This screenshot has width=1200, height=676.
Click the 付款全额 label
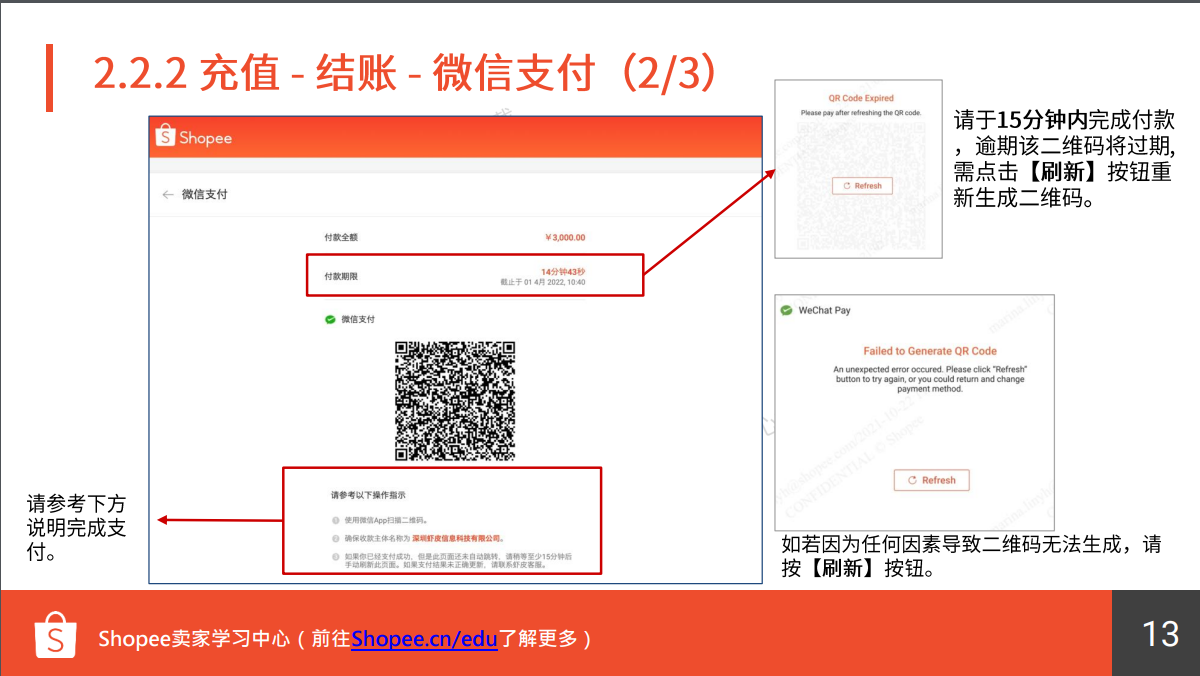(x=340, y=238)
